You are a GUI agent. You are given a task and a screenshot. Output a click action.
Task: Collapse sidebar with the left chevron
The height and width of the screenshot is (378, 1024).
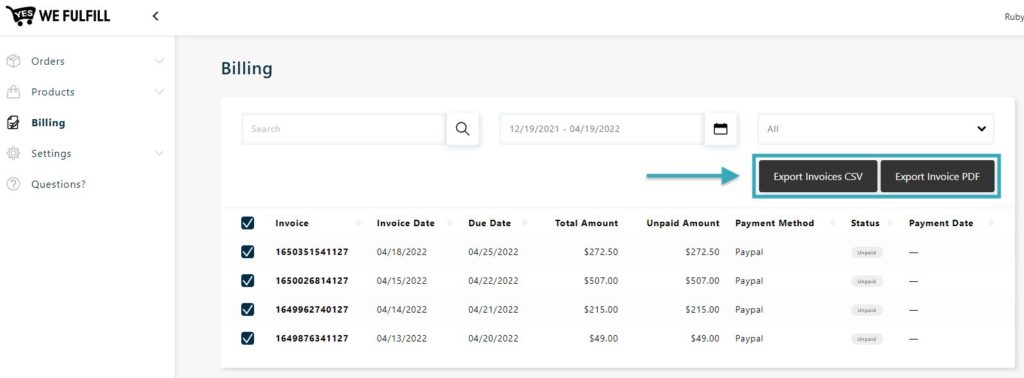[155, 16]
